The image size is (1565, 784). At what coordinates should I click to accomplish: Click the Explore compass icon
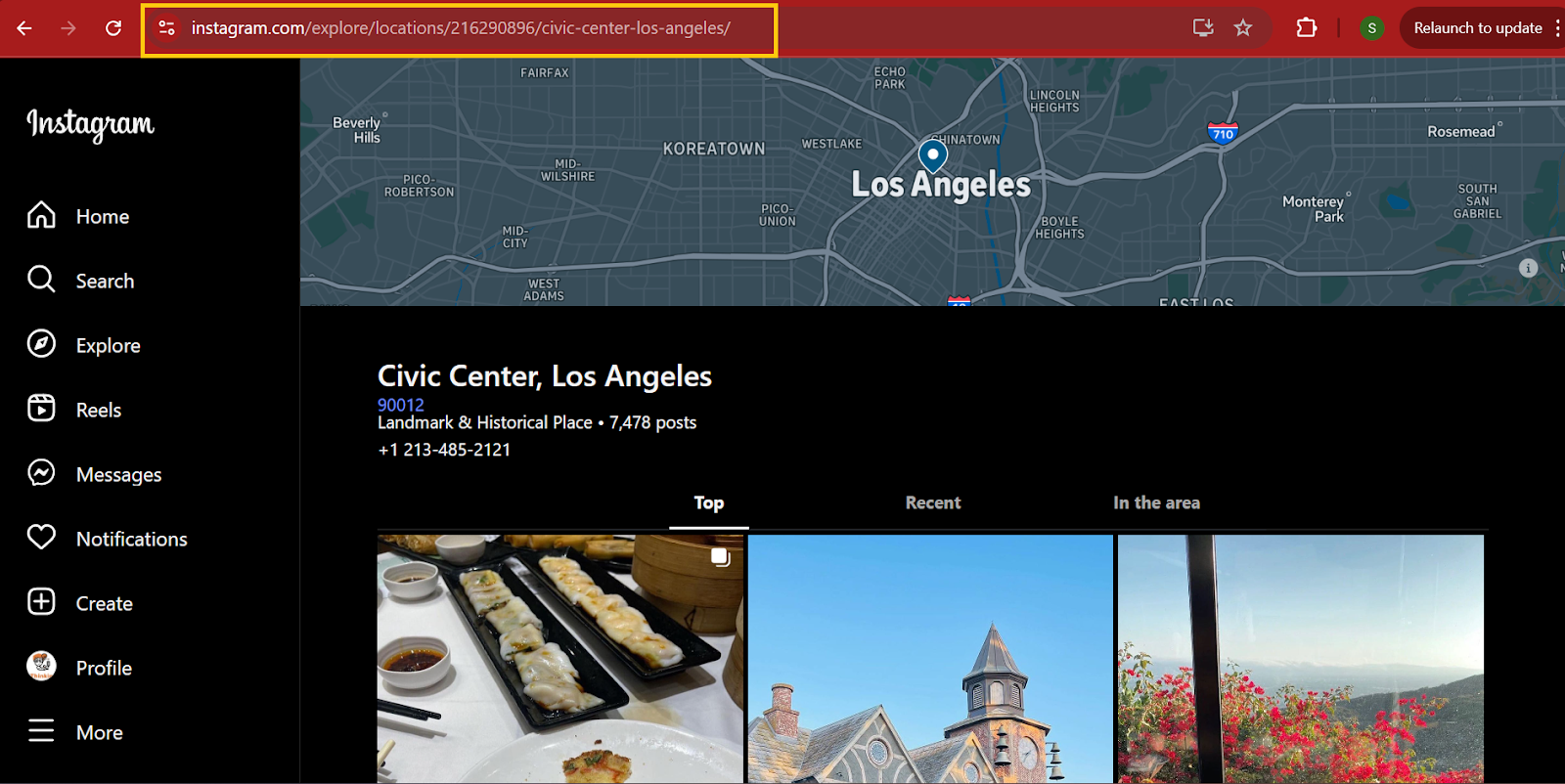pyautogui.click(x=41, y=344)
